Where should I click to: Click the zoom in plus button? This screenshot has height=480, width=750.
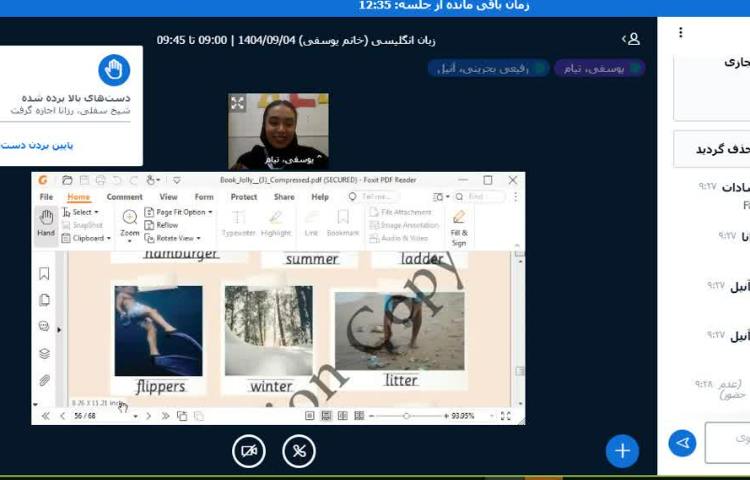pos(446,416)
